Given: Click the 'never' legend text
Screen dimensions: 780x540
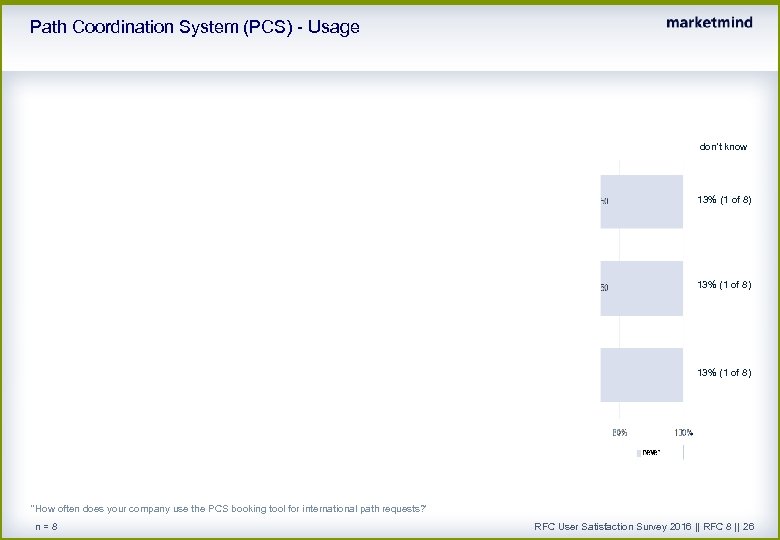Looking at the screenshot, I should pyautogui.click(x=651, y=452).
